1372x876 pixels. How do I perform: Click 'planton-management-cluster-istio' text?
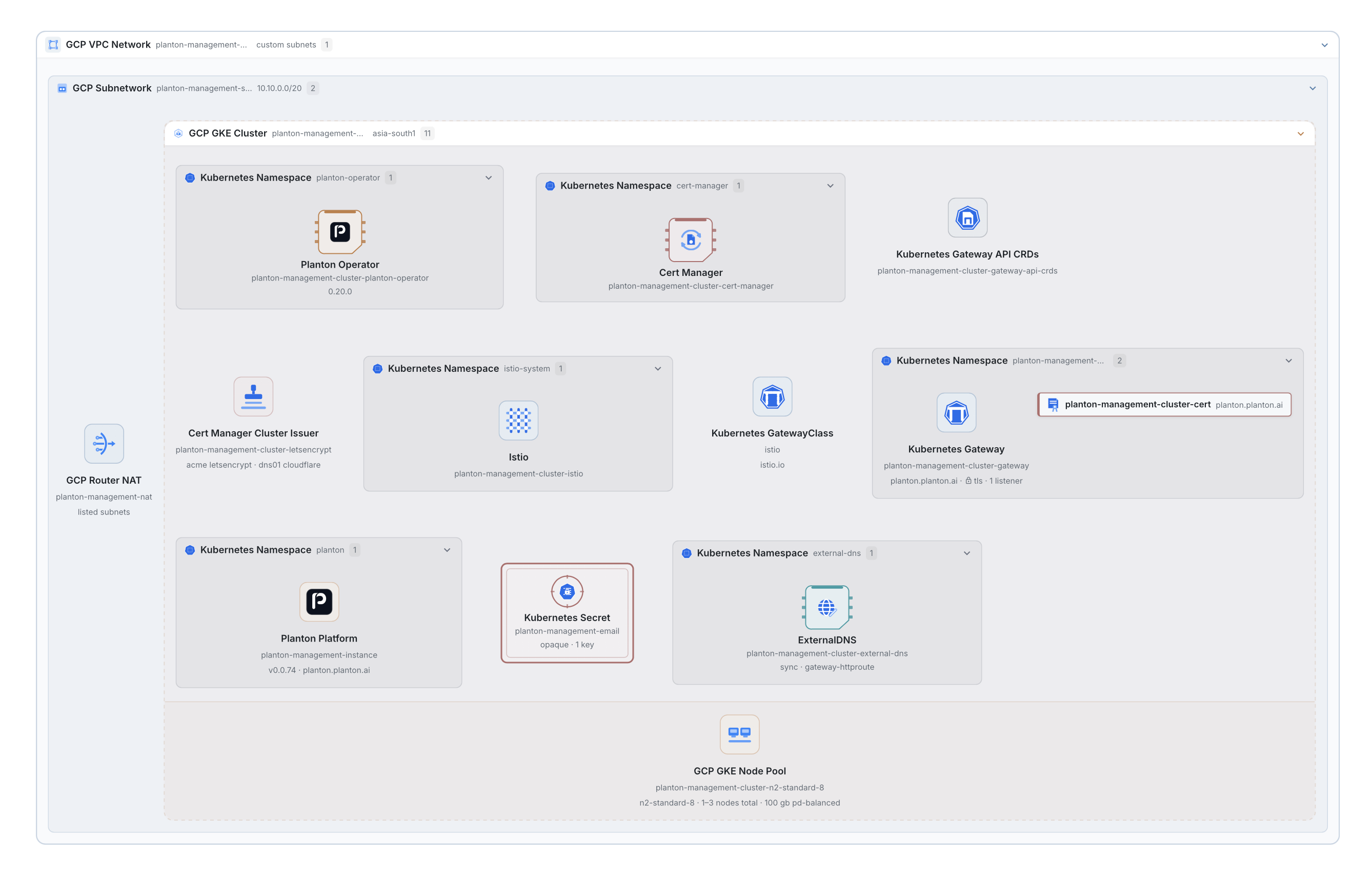pyautogui.click(x=518, y=474)
